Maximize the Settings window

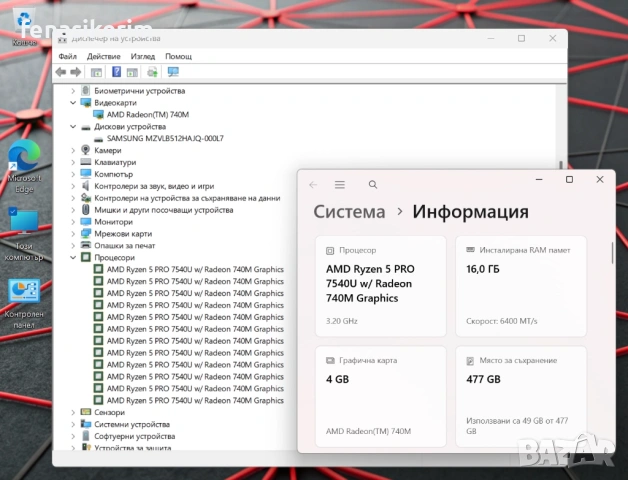pyautogui.click(x=569, y=179)
